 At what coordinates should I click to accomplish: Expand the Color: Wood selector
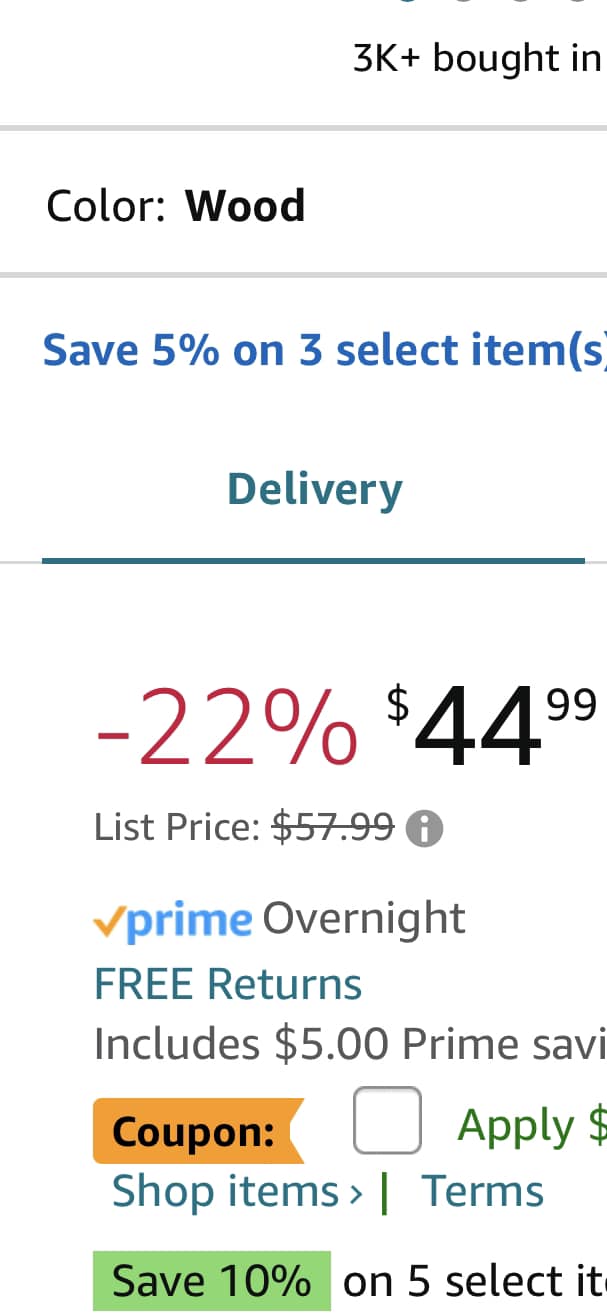(x=176, y=206)
